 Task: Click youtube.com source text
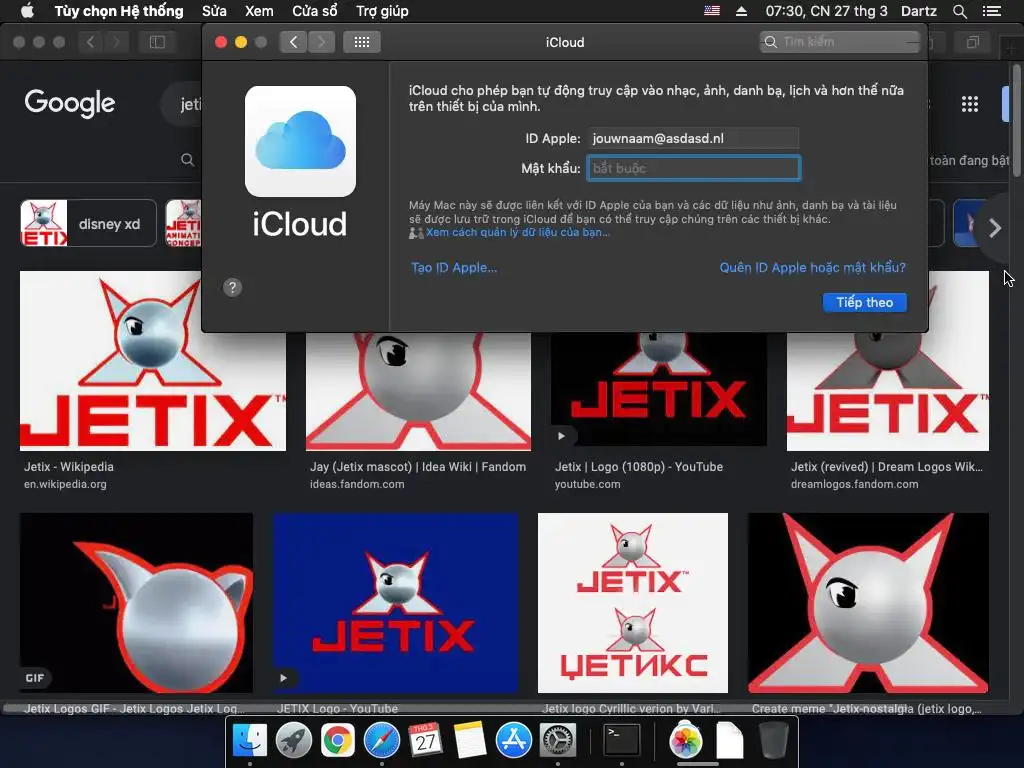tap(588, 484)
